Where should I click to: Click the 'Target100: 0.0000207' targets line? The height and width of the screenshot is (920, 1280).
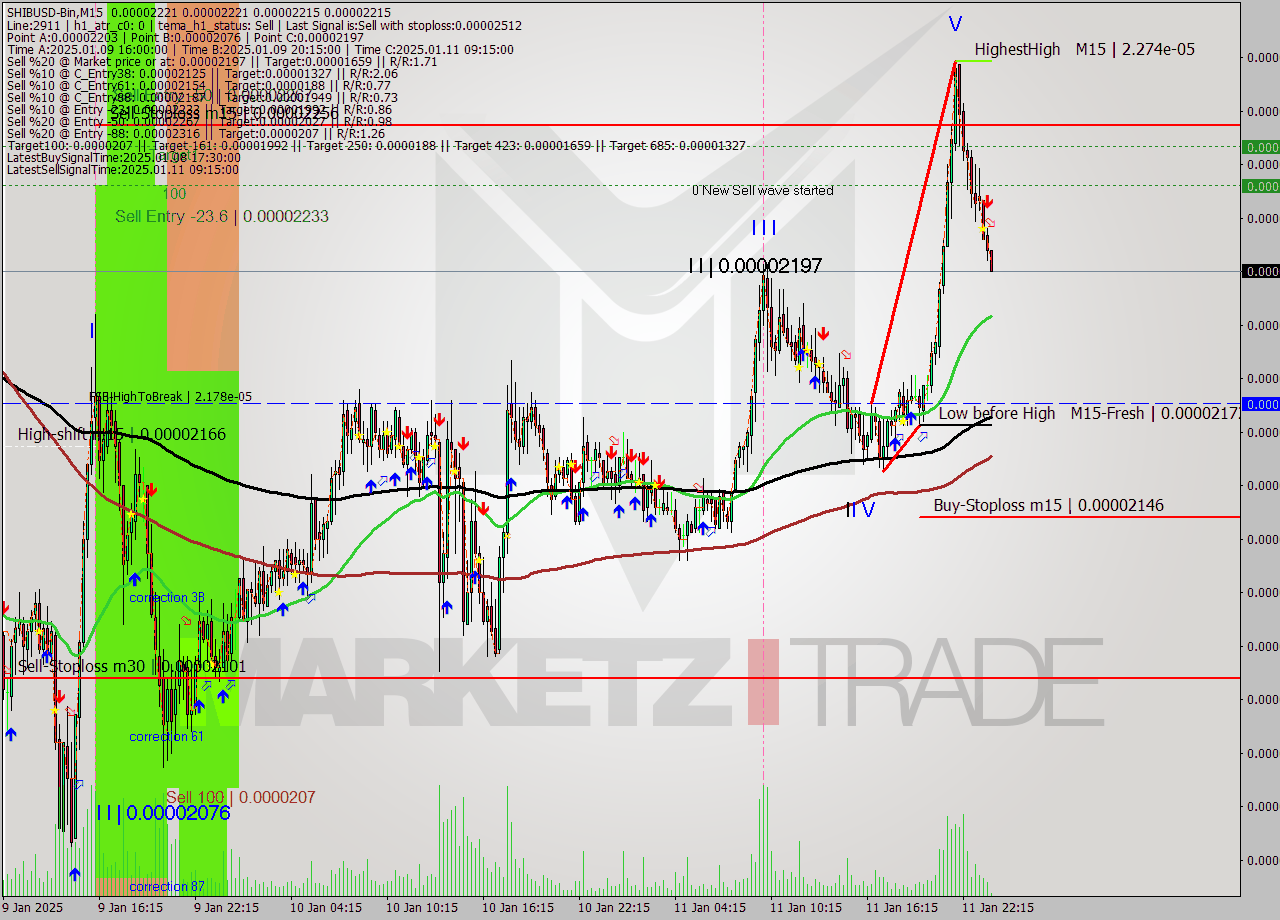pyautogui.click(x=376, y=145)
